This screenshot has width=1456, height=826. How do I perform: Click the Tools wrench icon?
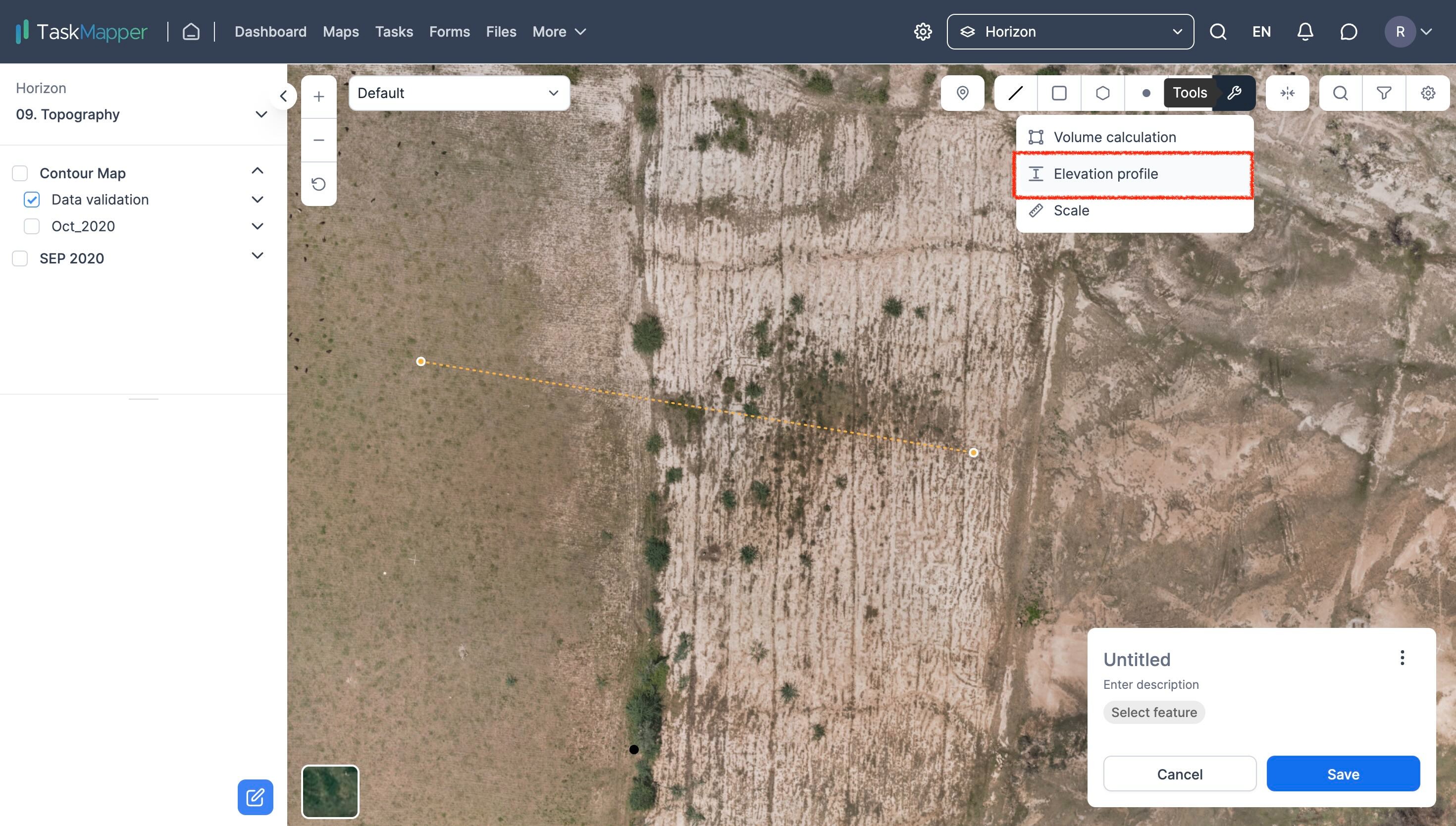(x=1234, y=93)
